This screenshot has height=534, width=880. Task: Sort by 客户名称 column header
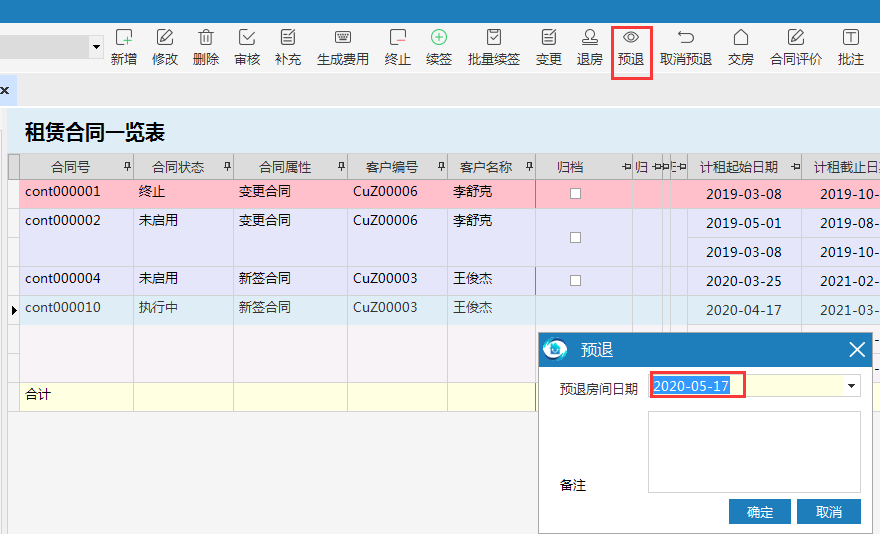pyautogui.click(x=486, y=167)
